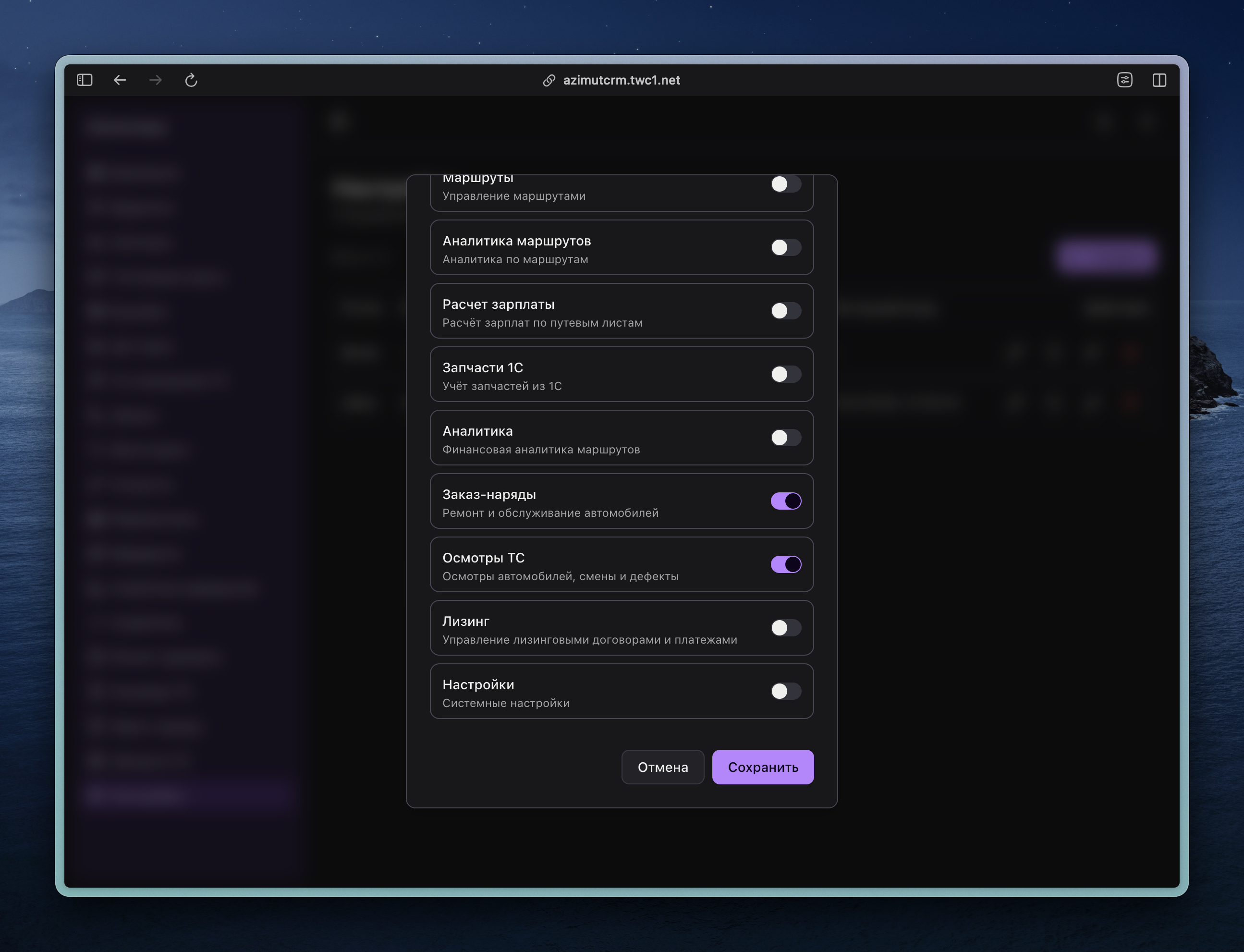This screenshot has width=1244, height=952.
Task: Reload the page with the refresh icon
Action: (191, 80)
